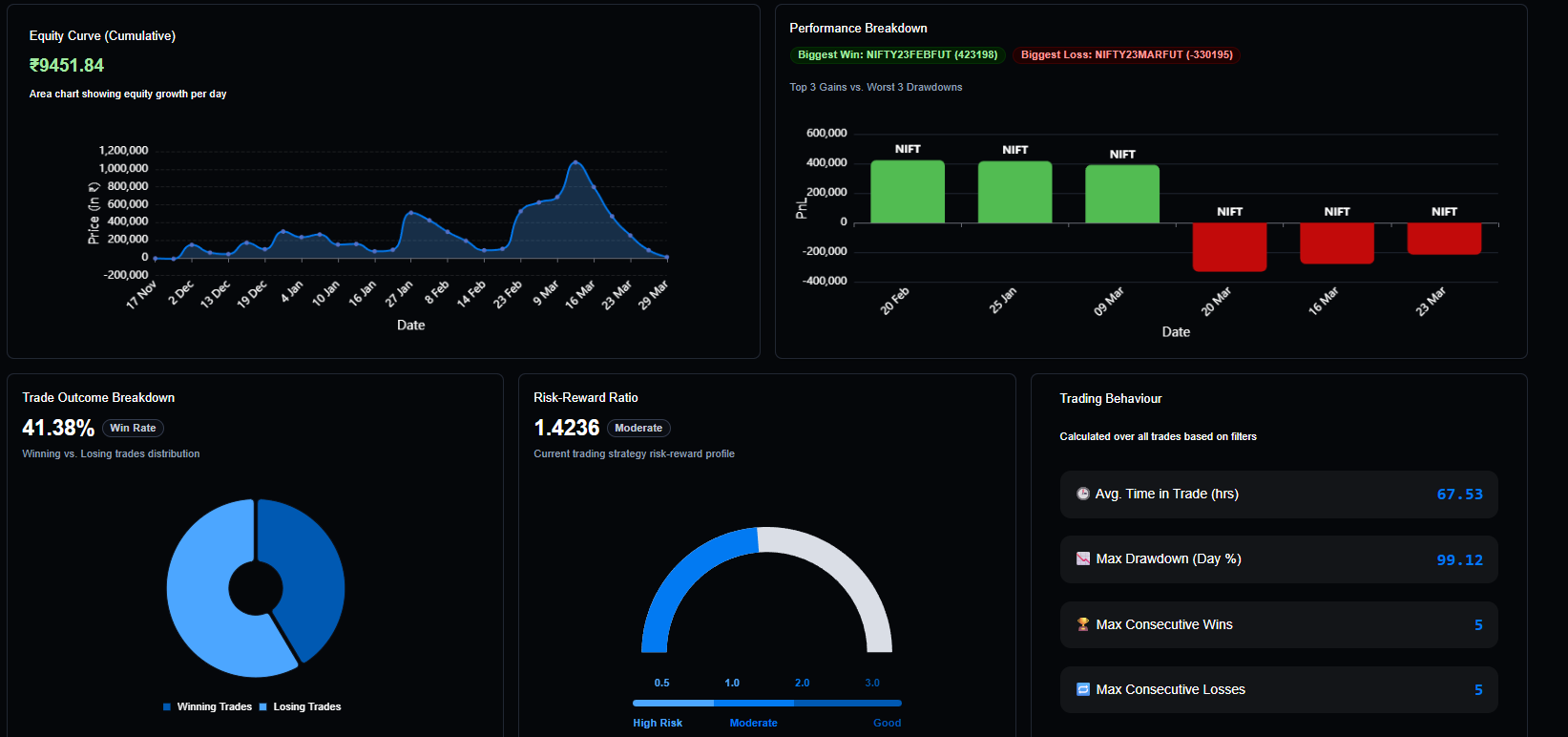
Task: Click the peak point of the equity curve
Action: tap(575, 162)
